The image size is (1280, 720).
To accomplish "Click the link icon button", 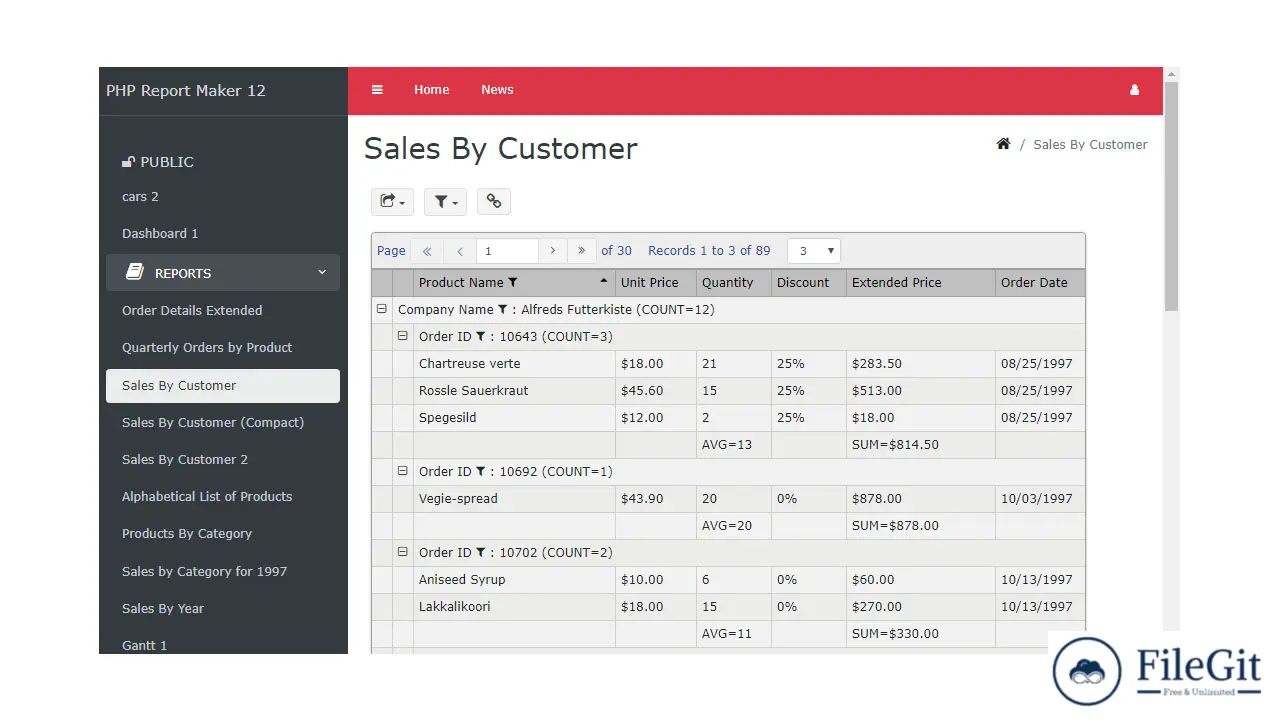I will pos(494,201).
